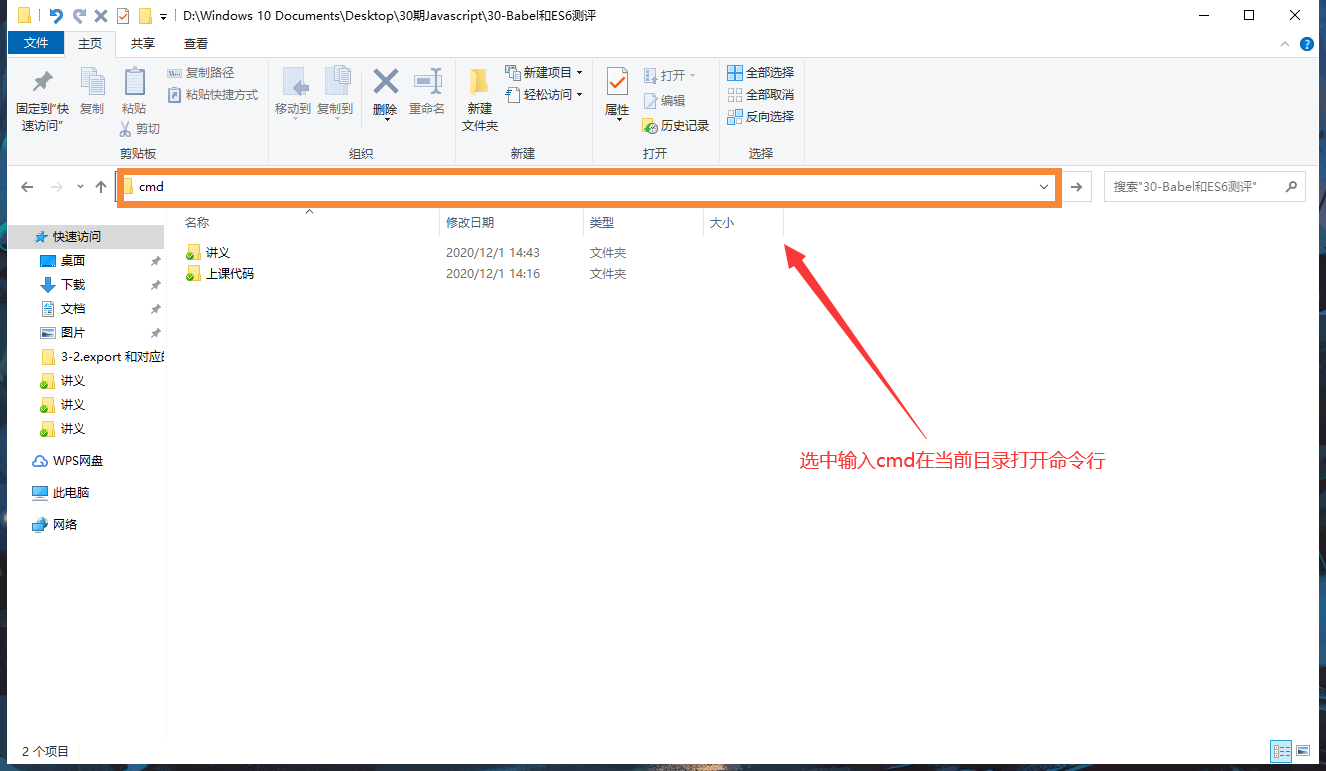Expand address bar history dropdown
This screenshot has width=1326, height=771.
pyautogui.click(x=1044, y=187)
